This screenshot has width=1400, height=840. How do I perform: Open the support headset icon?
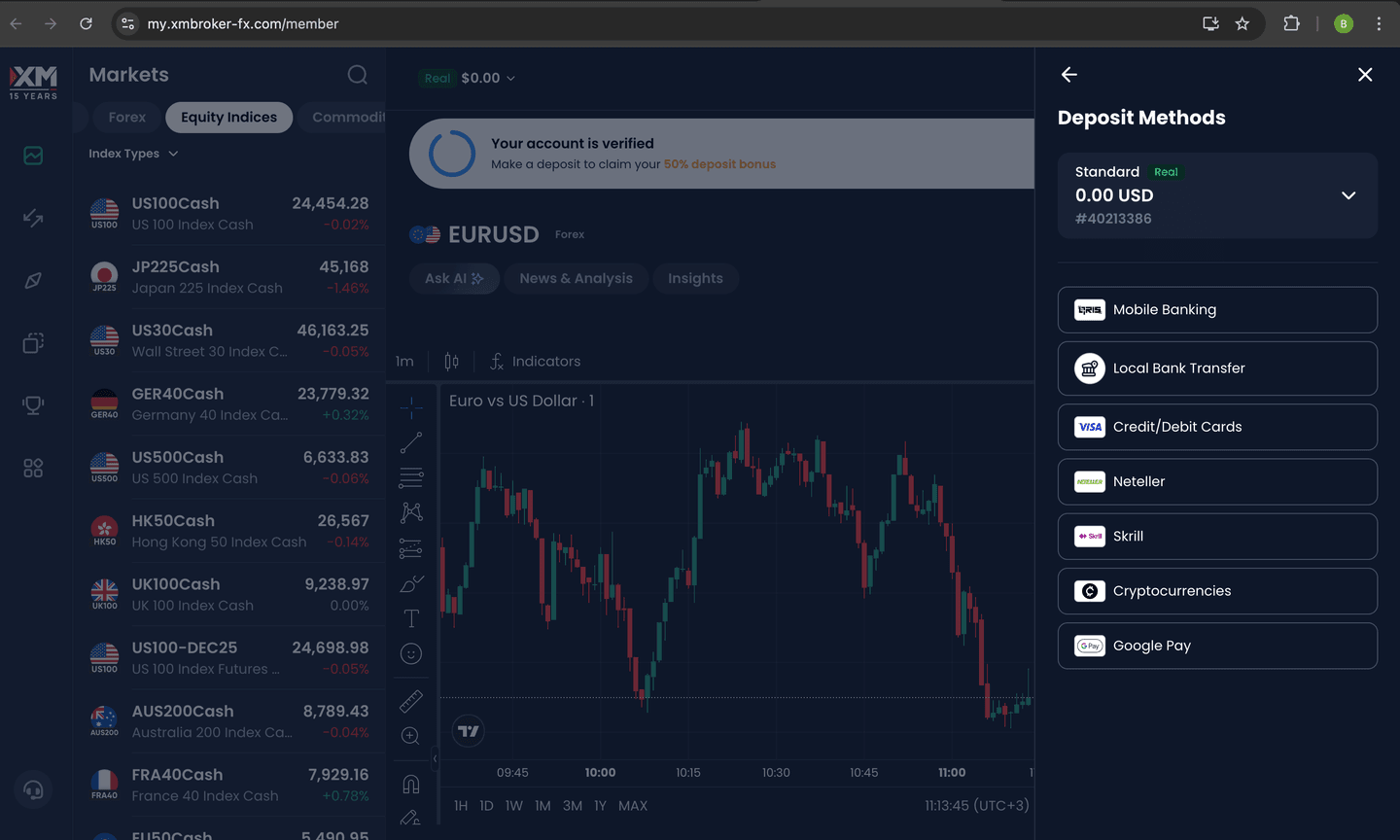point(33,789)
